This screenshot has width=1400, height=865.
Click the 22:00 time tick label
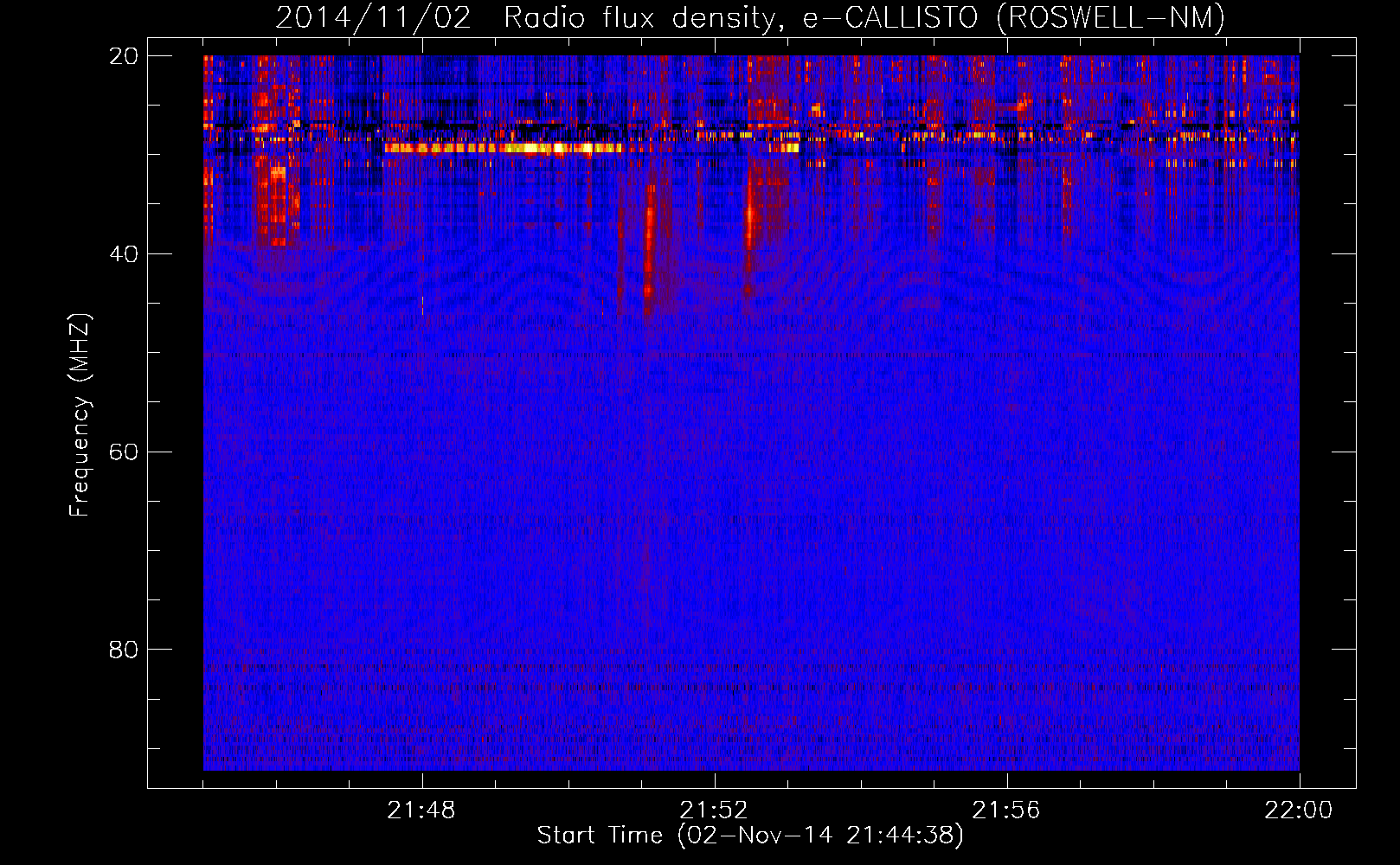1299,811
